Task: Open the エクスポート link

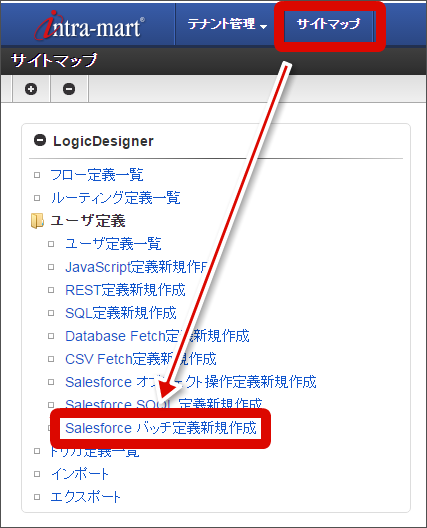Action: tap(85, 497)
